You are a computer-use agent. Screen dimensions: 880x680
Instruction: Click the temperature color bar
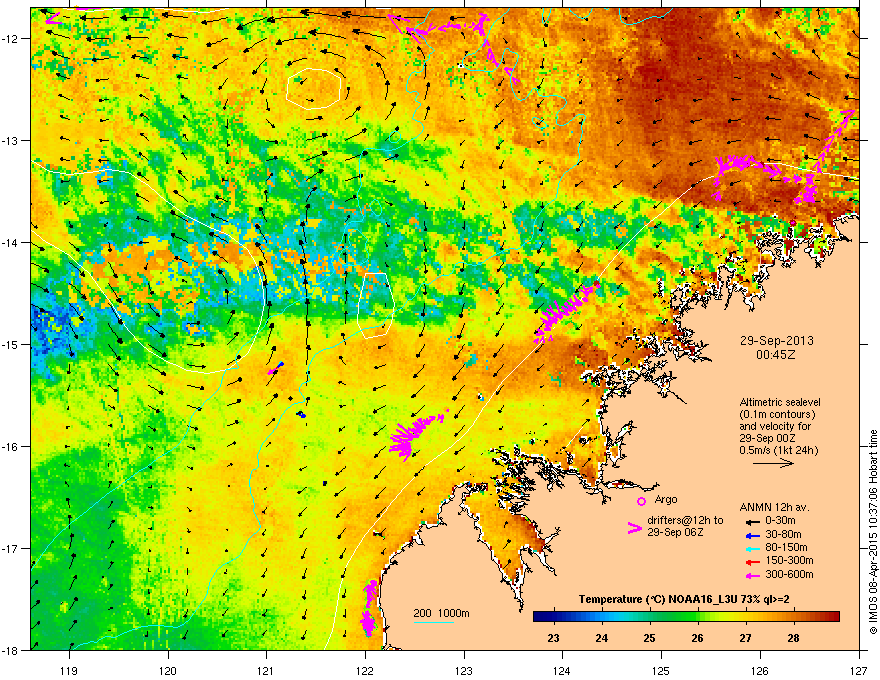pos(686,617)
